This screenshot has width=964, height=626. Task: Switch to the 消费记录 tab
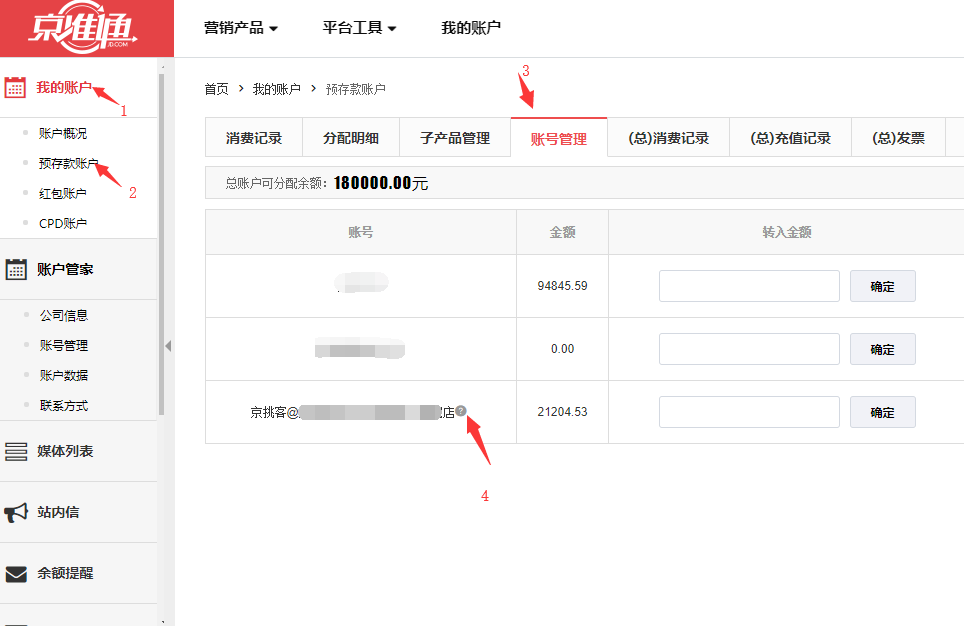click(253, 138)
